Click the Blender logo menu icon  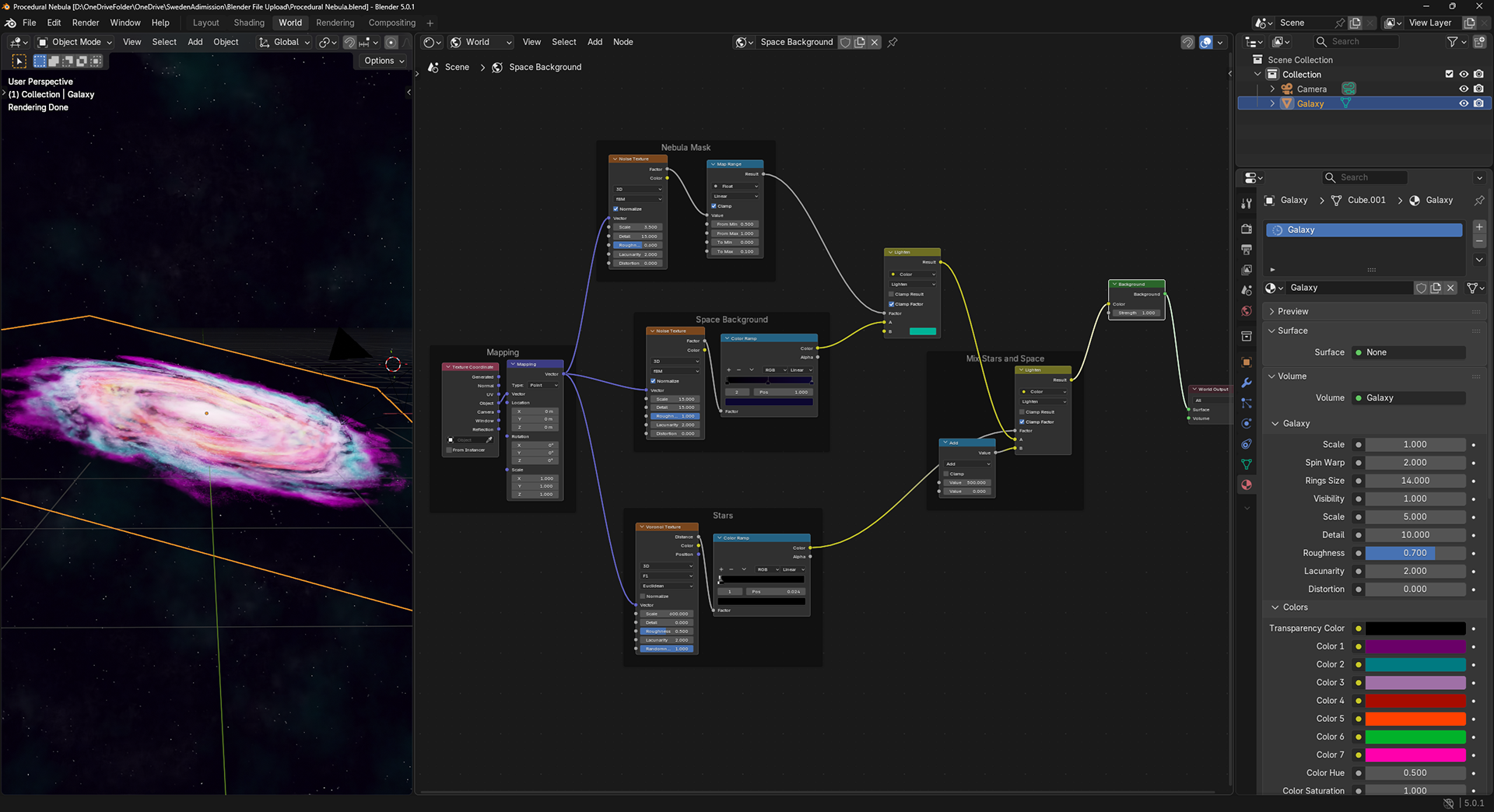[x=10, y=23]
